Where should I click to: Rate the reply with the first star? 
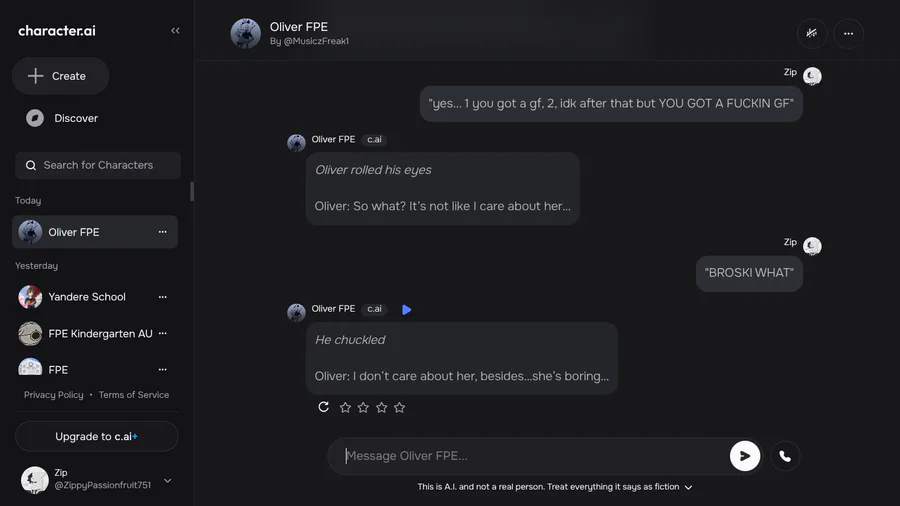tap(345, 407)
